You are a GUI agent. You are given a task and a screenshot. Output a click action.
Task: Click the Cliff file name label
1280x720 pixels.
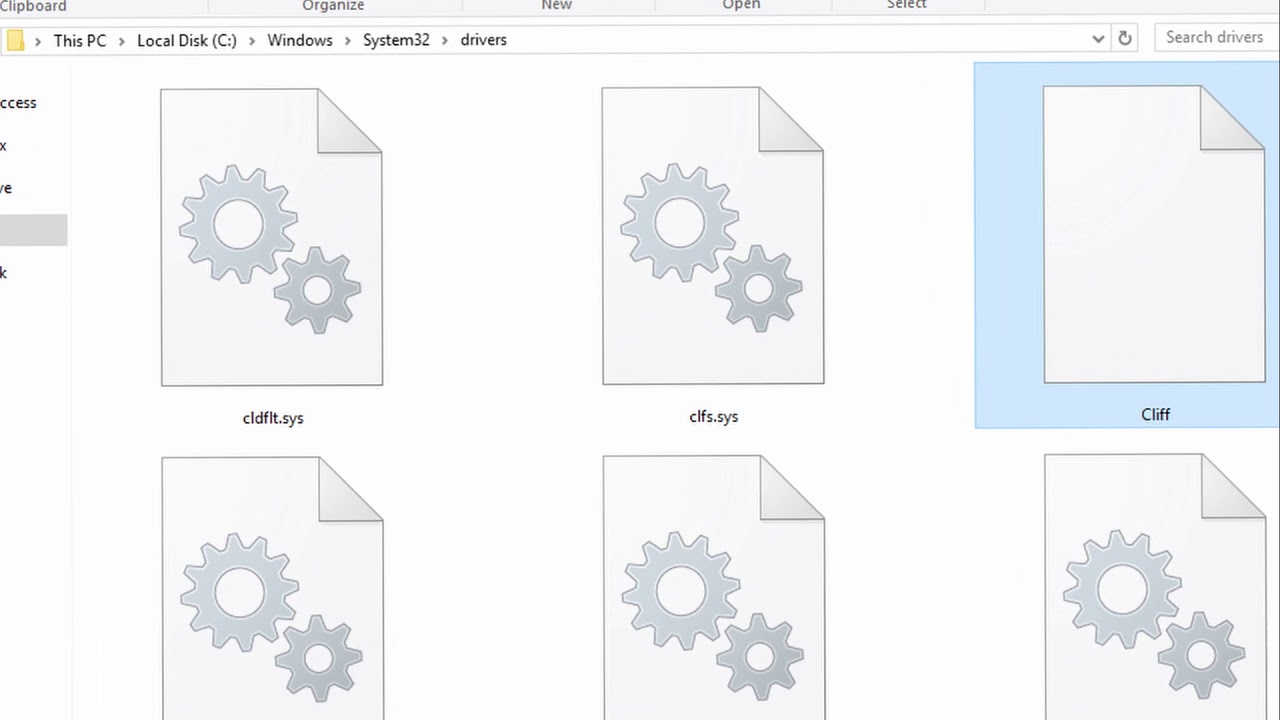click(1155, 414)
